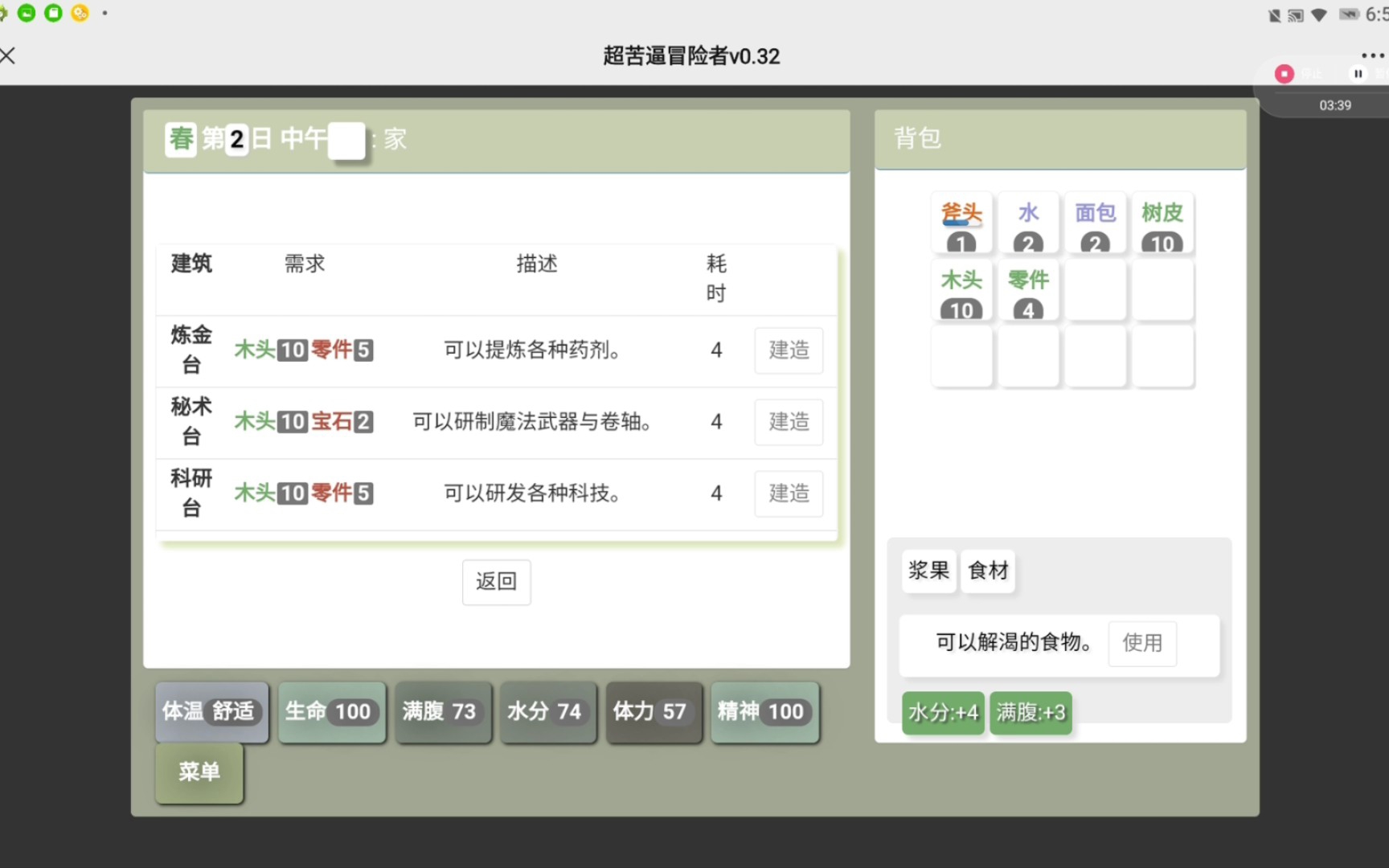Click the 精神 100 status badge
Viewport: 1389px width, 868px height.
pos(764,712)
